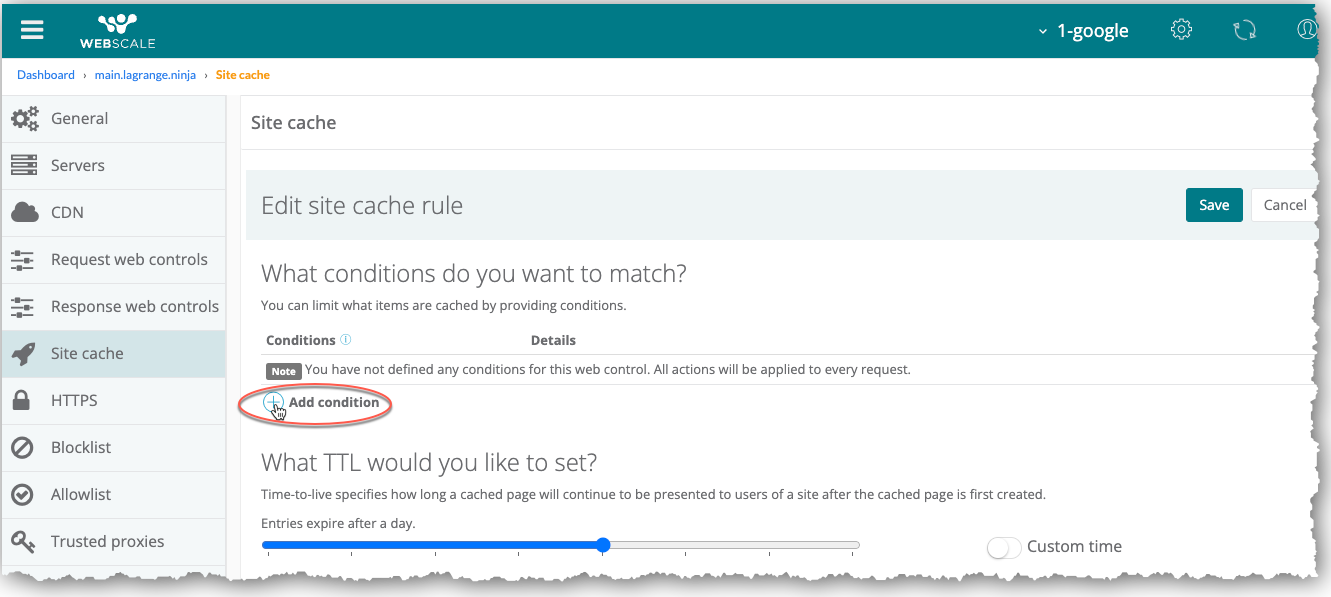The image size is (1331, 597).
Task: Open the hamburger navigation menu
Action: (32, 29)
